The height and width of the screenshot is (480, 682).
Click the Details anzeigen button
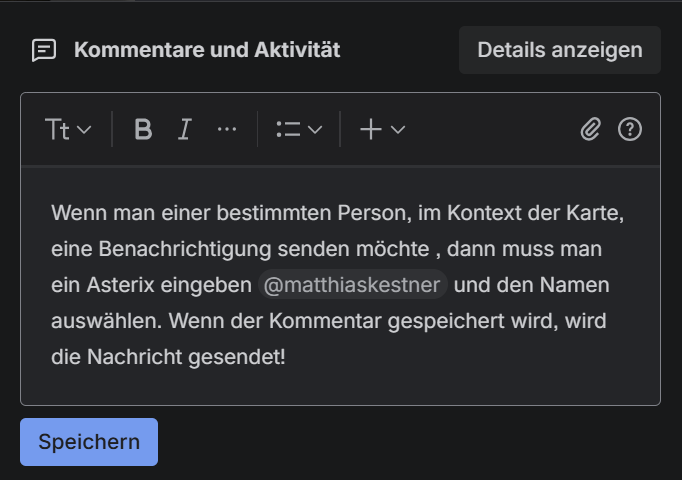click(x=560, y=50)
